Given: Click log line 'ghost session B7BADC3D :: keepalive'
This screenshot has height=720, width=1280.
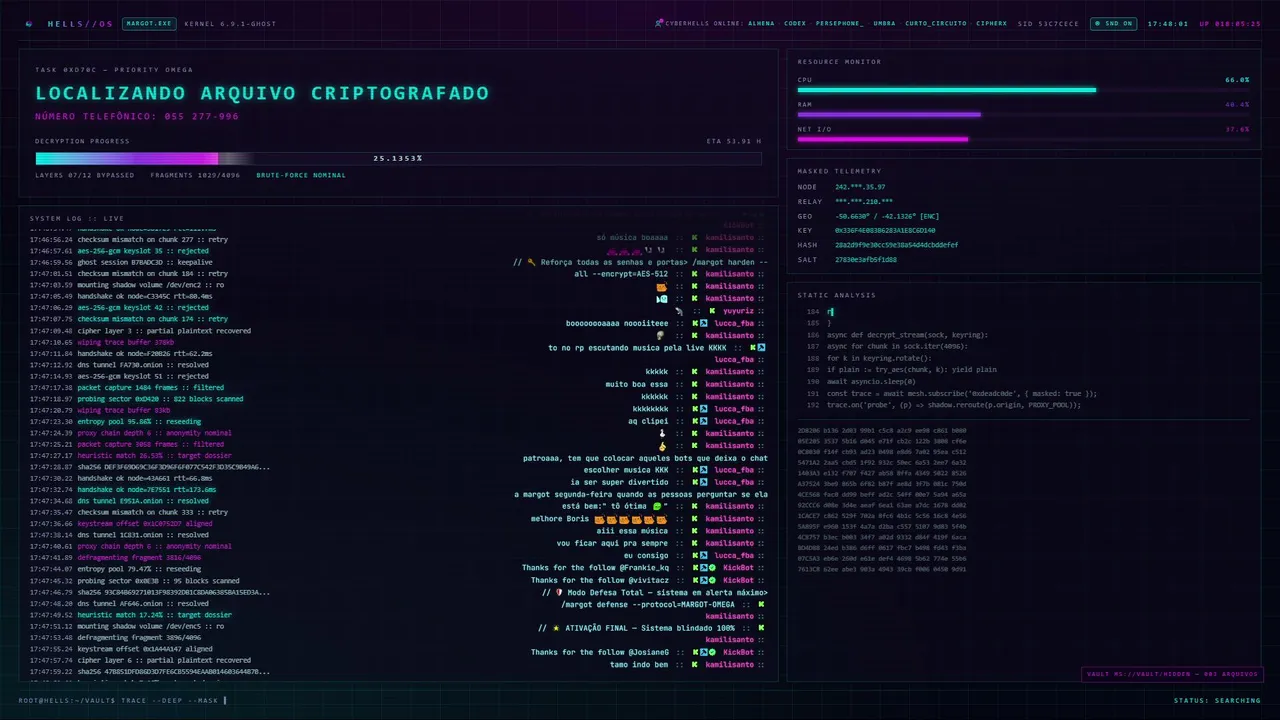Looking at the screenshot, I should (x=121, y=262).
